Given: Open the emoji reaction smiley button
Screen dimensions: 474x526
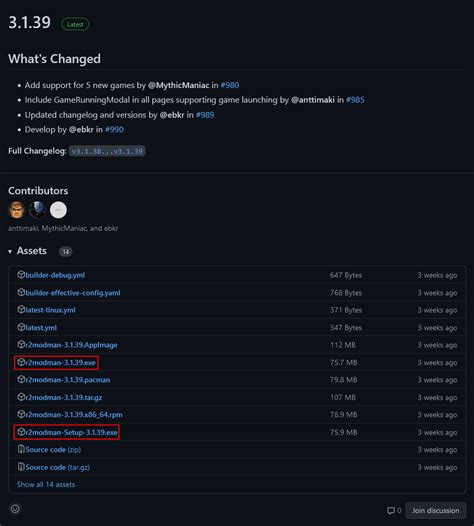Looking at the screenshot, I should [15, 509].
